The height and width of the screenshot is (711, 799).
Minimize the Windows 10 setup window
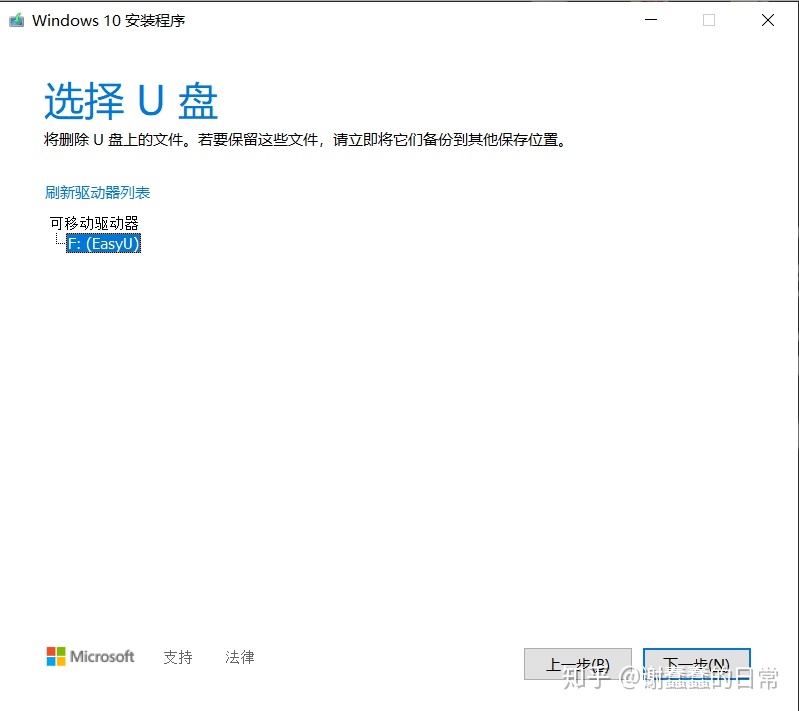[651, 20]
